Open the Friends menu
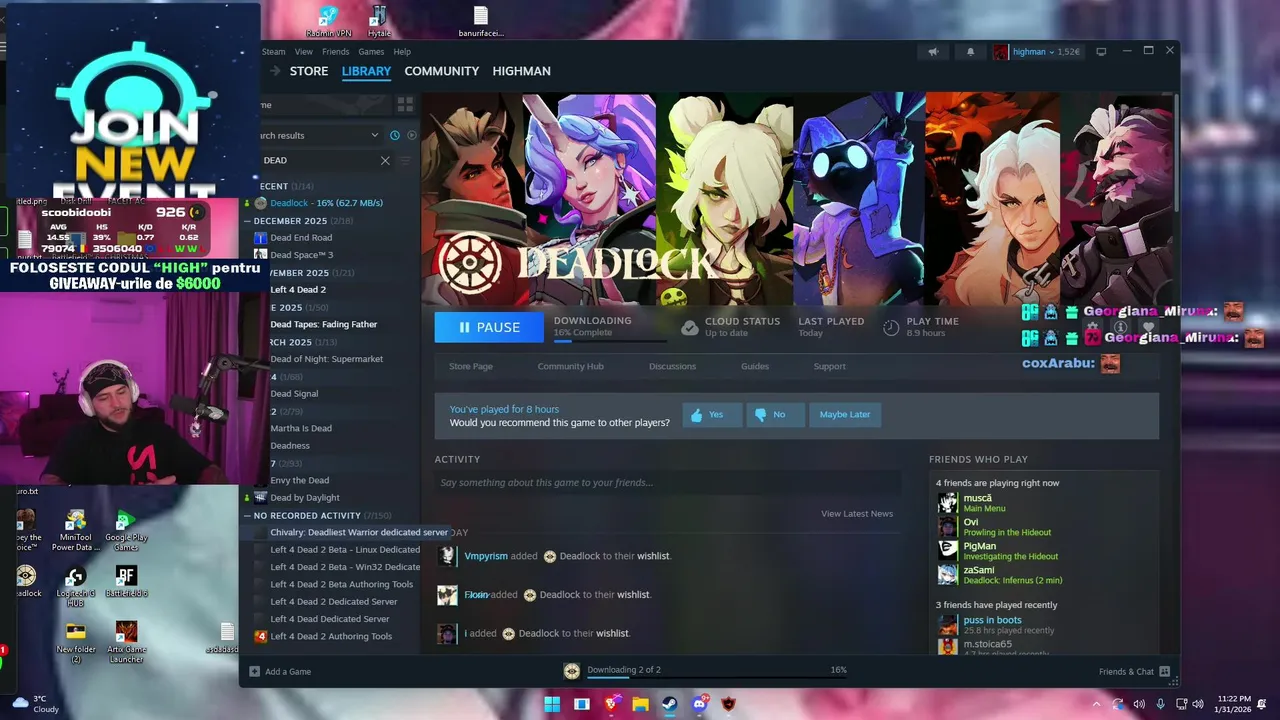 click(x=336, y=52)
